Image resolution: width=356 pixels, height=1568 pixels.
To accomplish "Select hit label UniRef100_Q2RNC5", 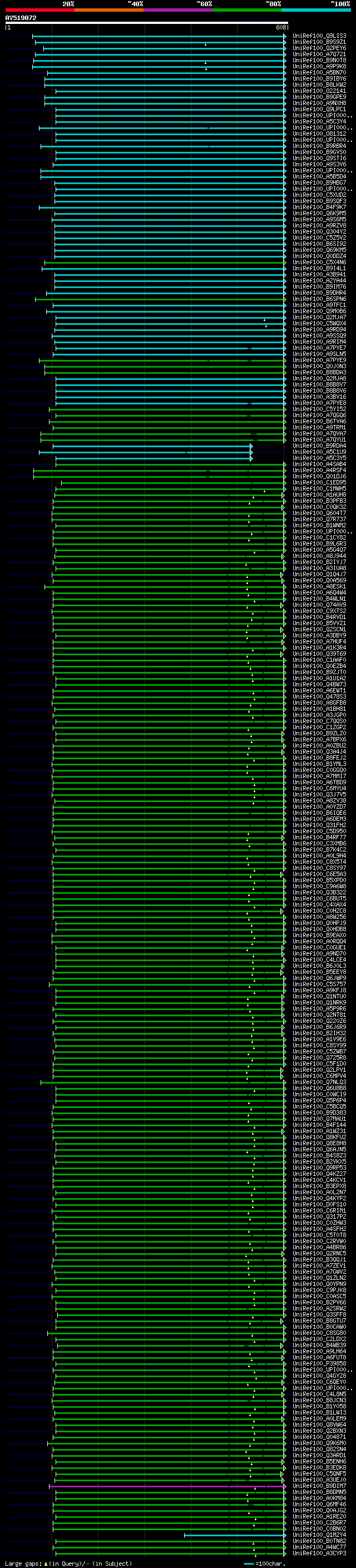I will tap(319, 1253).
